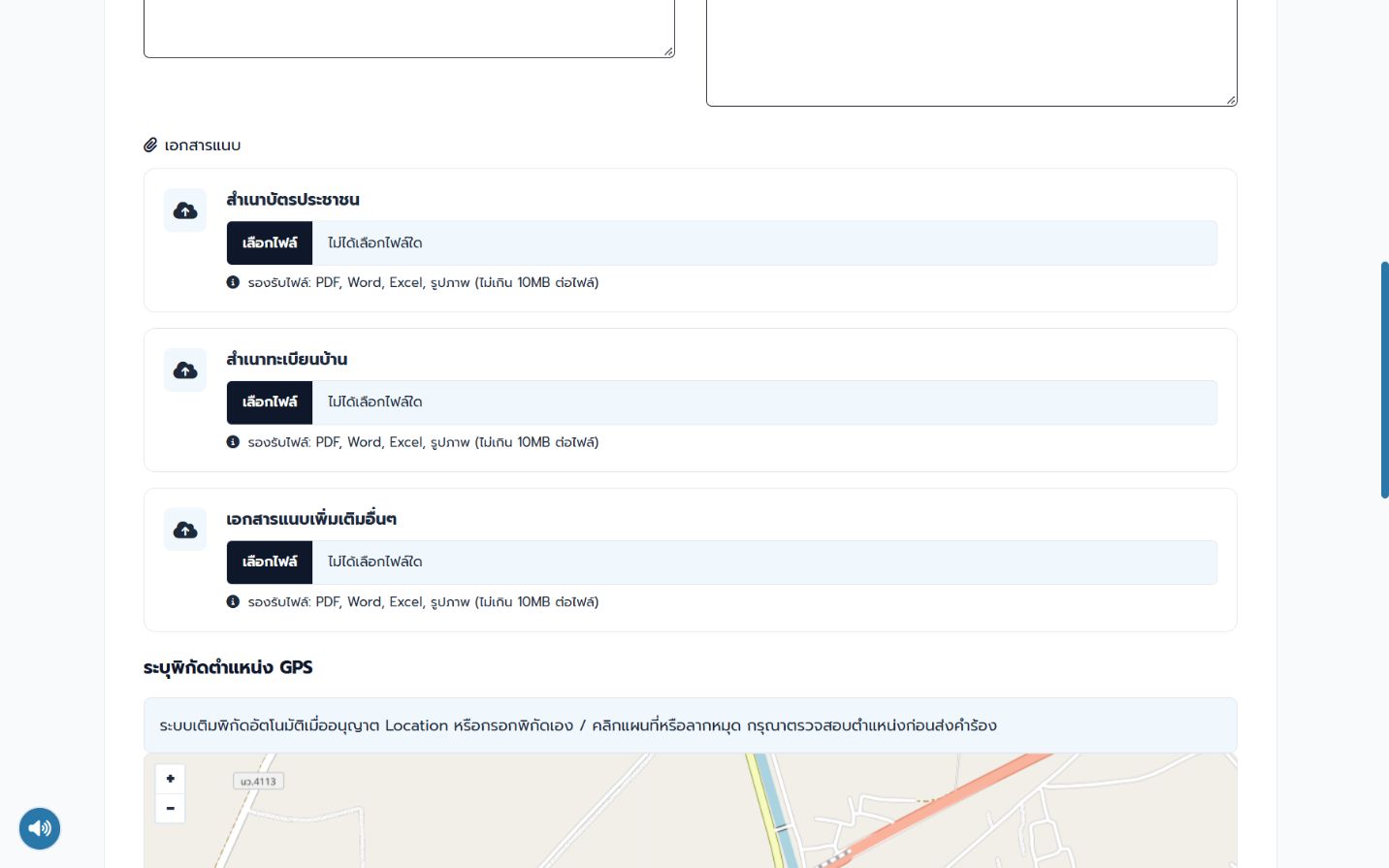
Task: Zoom out on the map
Action: (x=170, y=808)
